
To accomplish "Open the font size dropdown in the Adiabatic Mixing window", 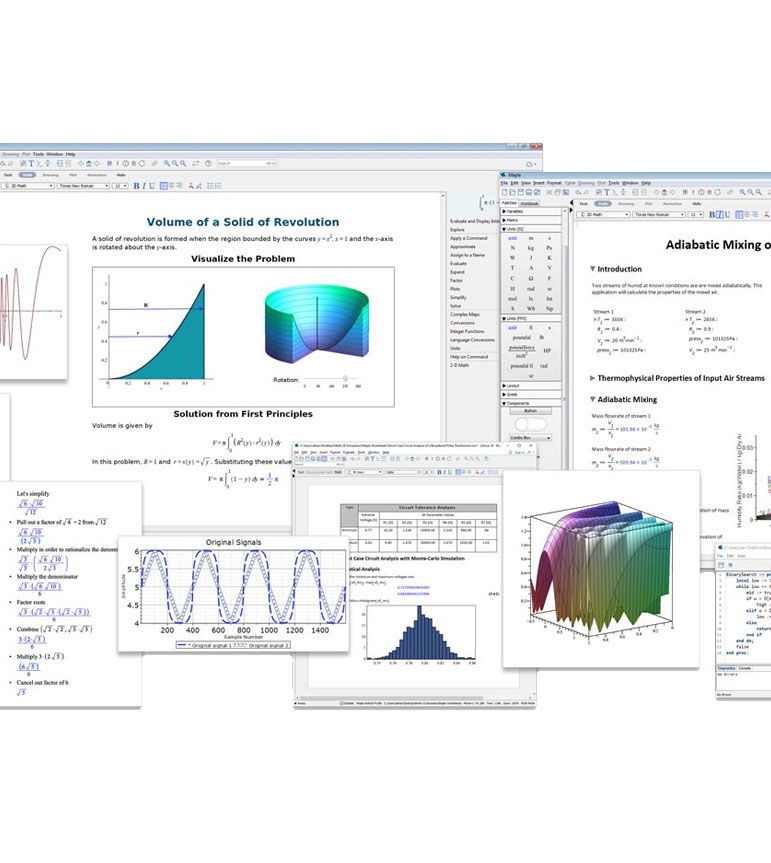I will click(x=696, y=215).
